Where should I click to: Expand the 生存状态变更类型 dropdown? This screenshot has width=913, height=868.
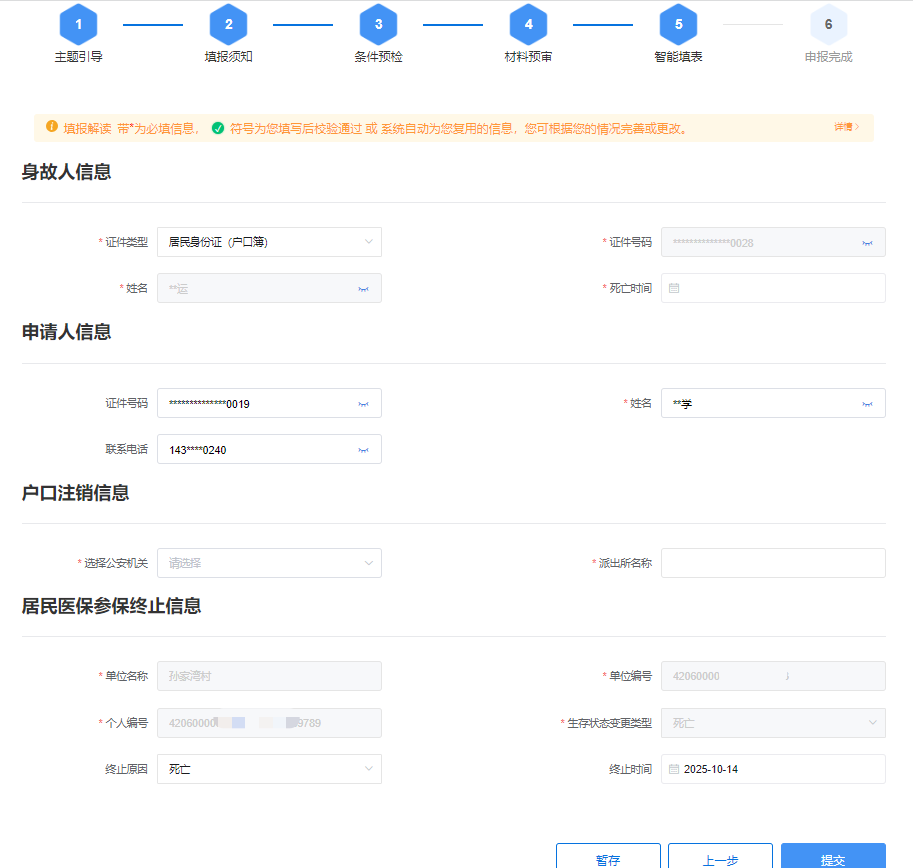pyautogui.click(x=773, y=723)
